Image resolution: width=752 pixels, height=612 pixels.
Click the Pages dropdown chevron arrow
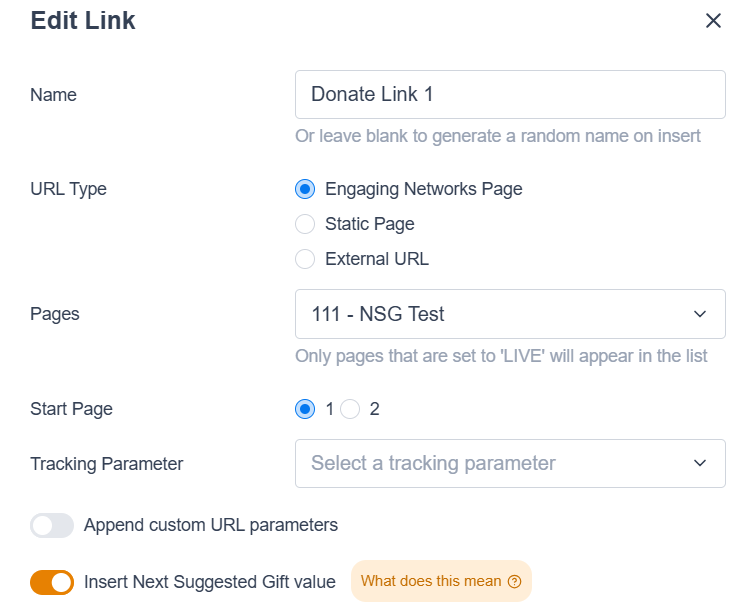(x=700, y=314)
